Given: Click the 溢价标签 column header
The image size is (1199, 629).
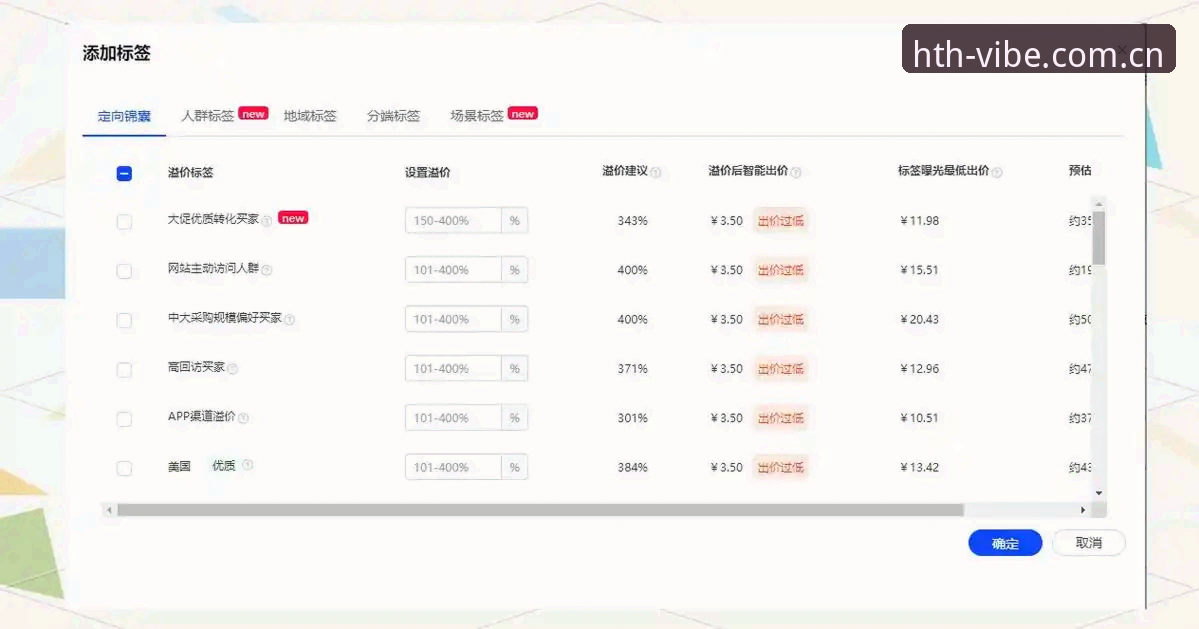Looking at the screenshot, I should coord(190,173).
